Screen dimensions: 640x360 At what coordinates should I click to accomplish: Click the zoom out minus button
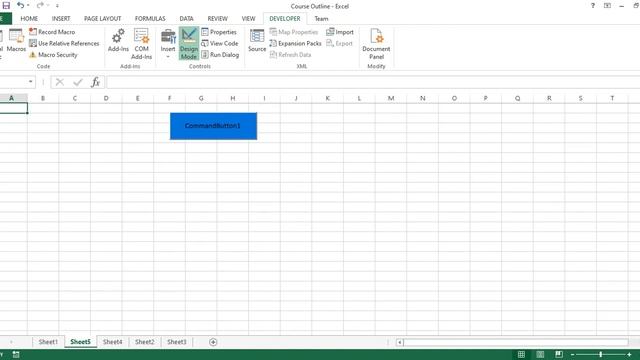coord(572,355)
